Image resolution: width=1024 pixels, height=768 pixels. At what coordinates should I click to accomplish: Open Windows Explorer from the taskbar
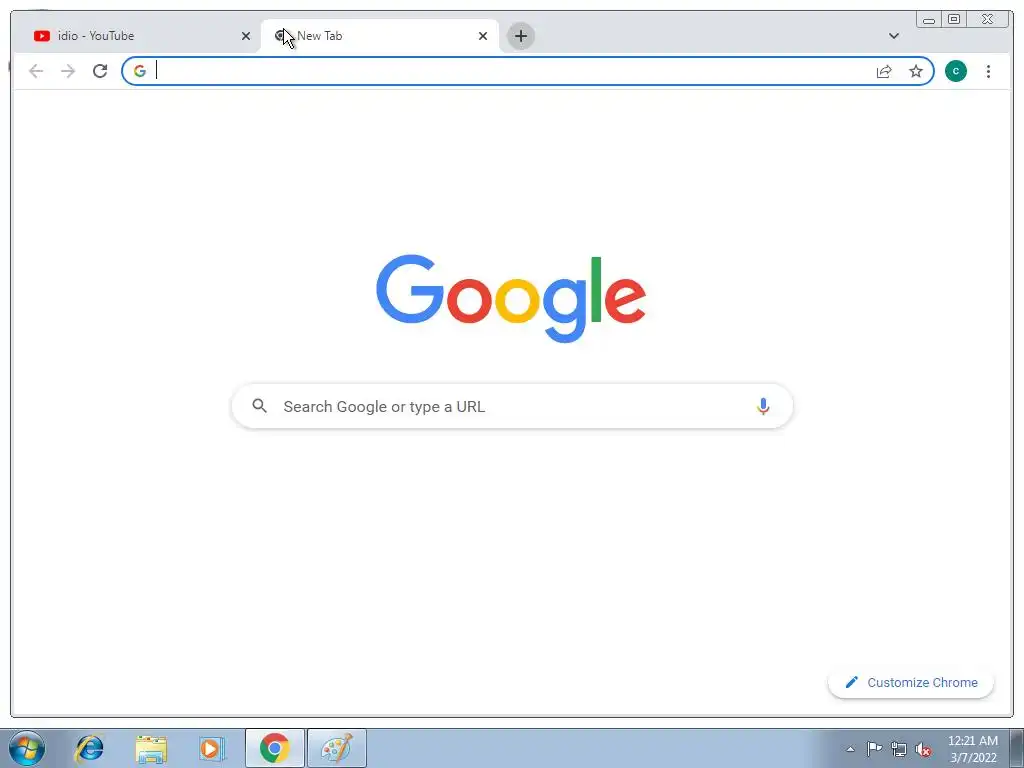point(151,748)
